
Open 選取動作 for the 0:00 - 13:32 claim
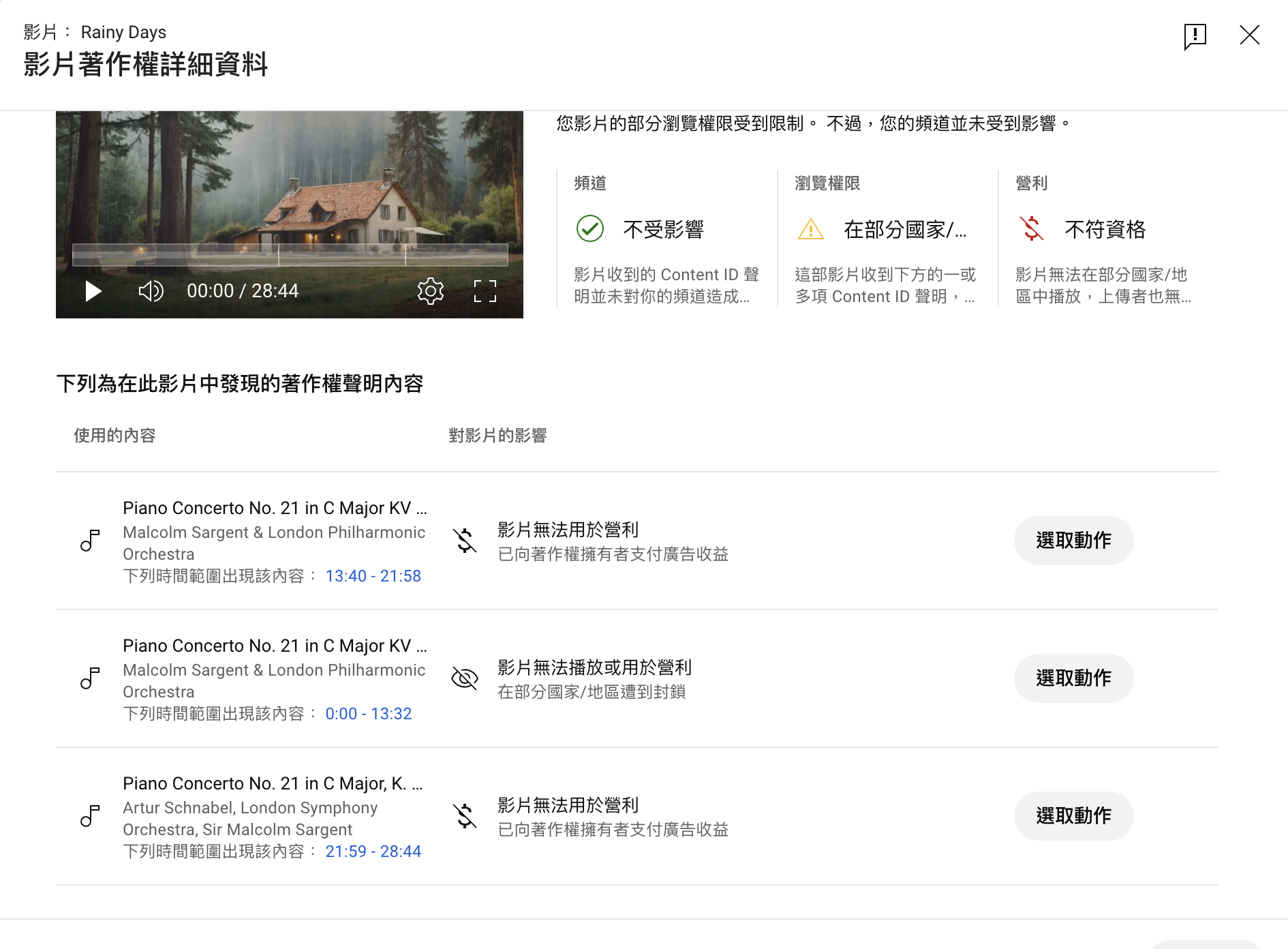point(1073,678)
